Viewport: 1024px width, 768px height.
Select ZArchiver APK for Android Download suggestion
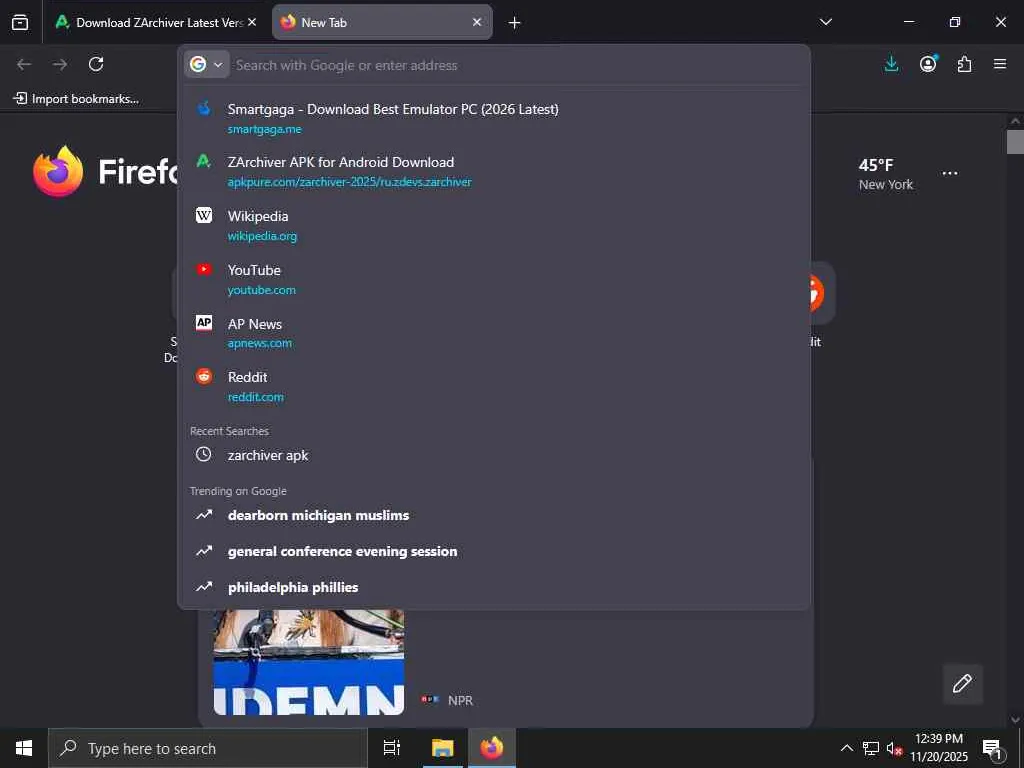494,171
